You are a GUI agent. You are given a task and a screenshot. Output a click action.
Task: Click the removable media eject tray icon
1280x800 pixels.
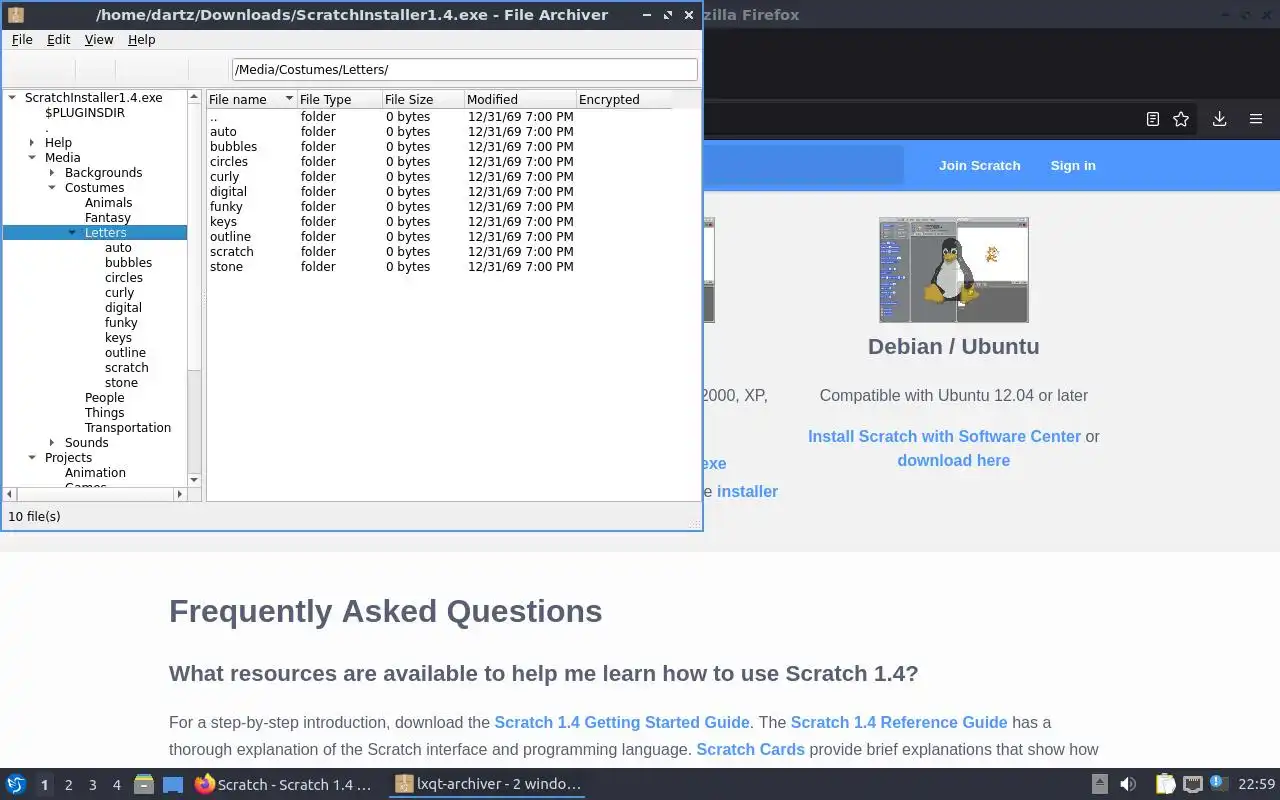tap(1099, 784)
